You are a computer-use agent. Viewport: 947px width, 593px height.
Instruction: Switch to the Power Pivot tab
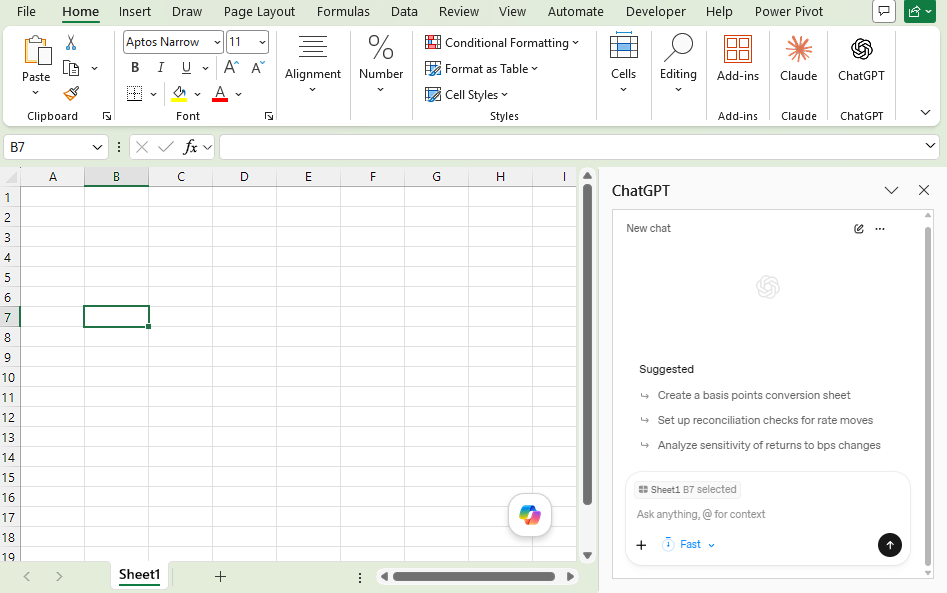pyautogui.click(x=789, y=11)
